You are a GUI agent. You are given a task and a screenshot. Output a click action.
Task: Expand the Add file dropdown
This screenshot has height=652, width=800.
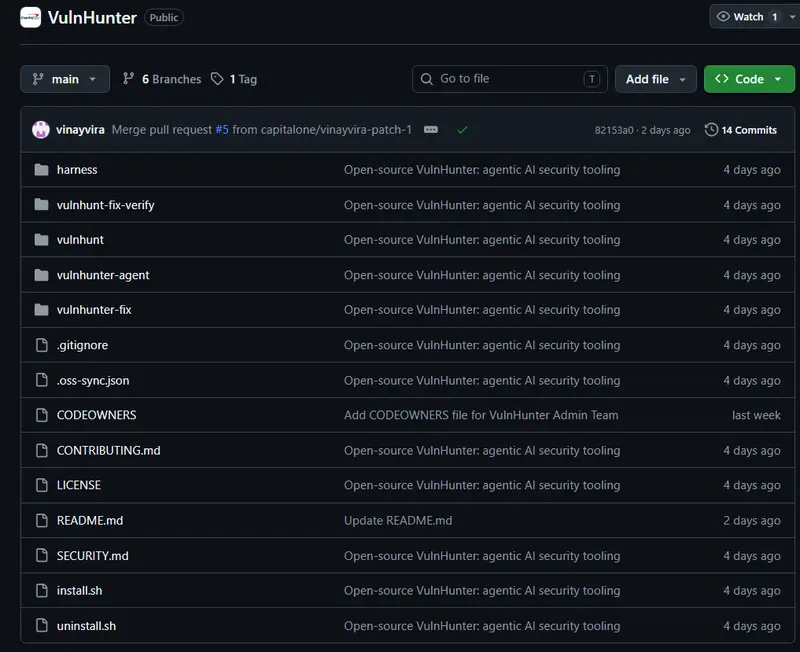656,79
